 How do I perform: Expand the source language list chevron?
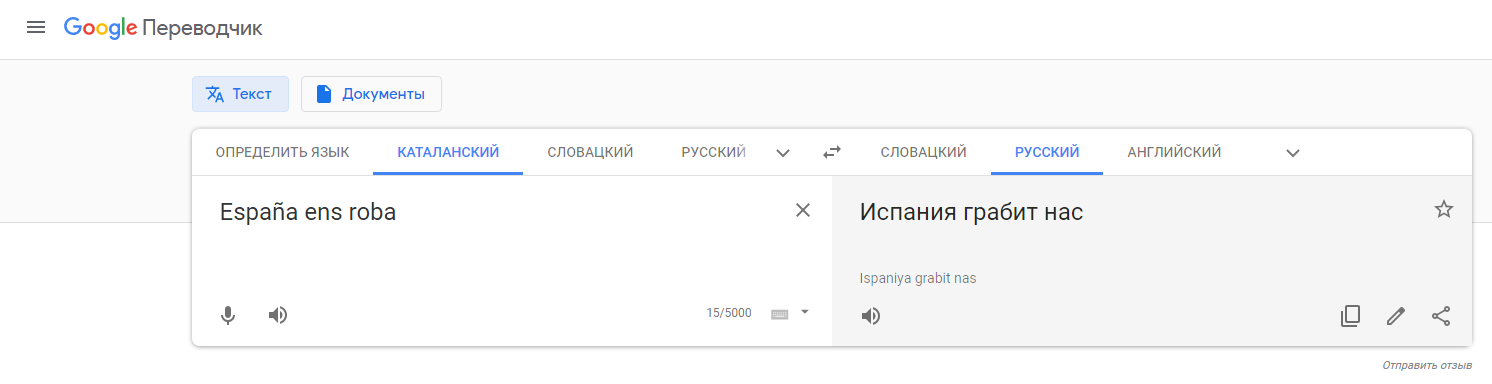[x=783, y=153]
